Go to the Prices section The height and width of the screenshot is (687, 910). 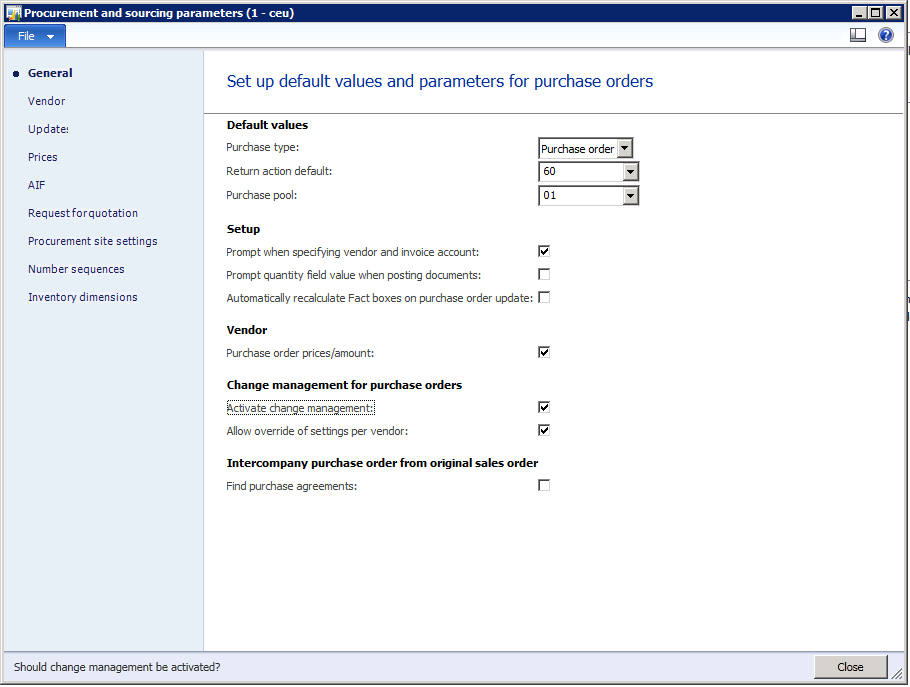coord(43,157)
